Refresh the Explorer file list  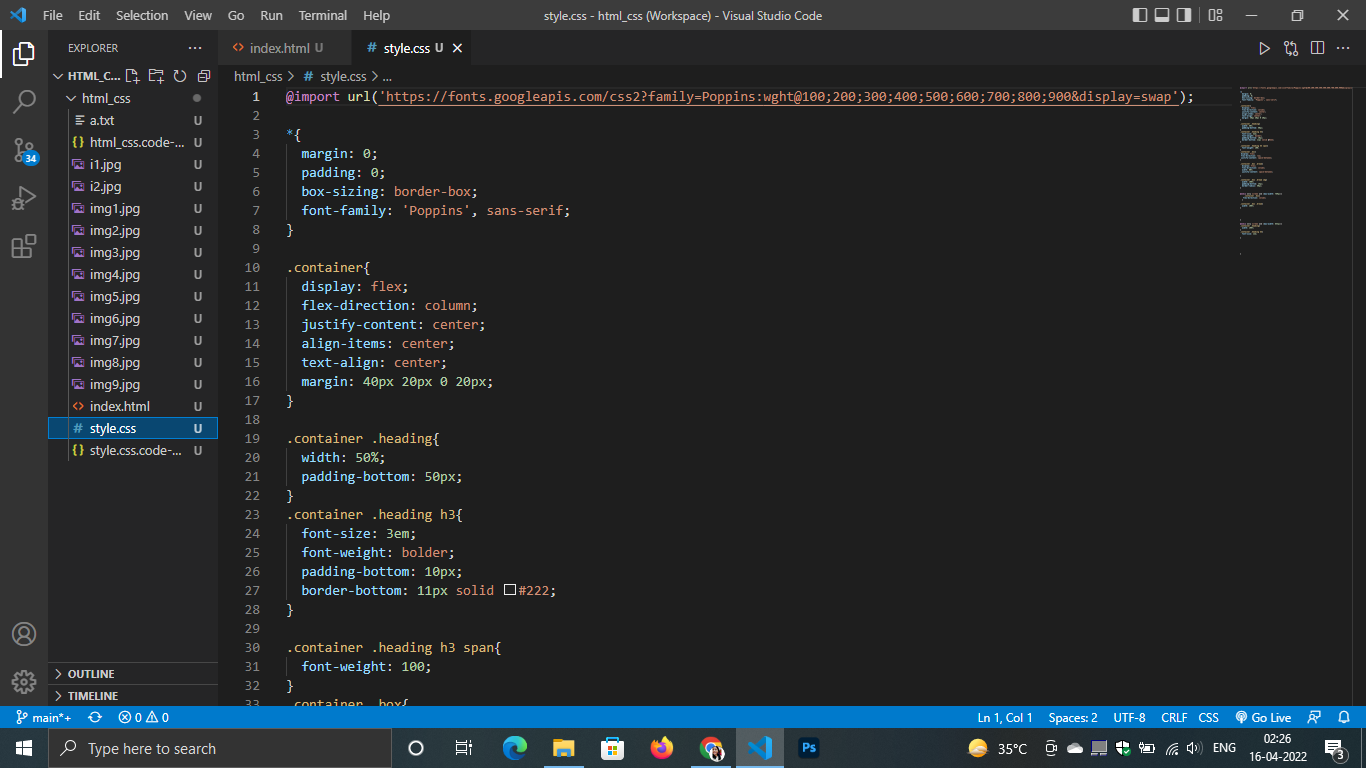coord(180,76)
